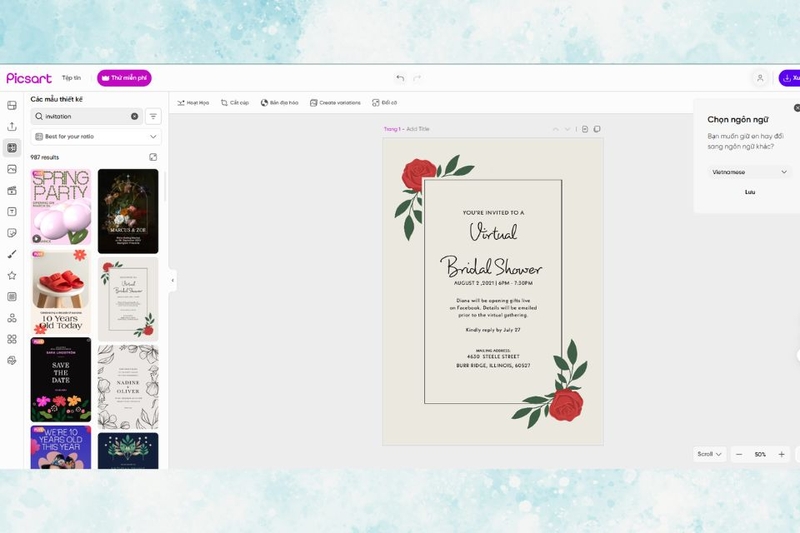
Task: Open the Layout panel in left sidebar
Action: click(12, 105)
